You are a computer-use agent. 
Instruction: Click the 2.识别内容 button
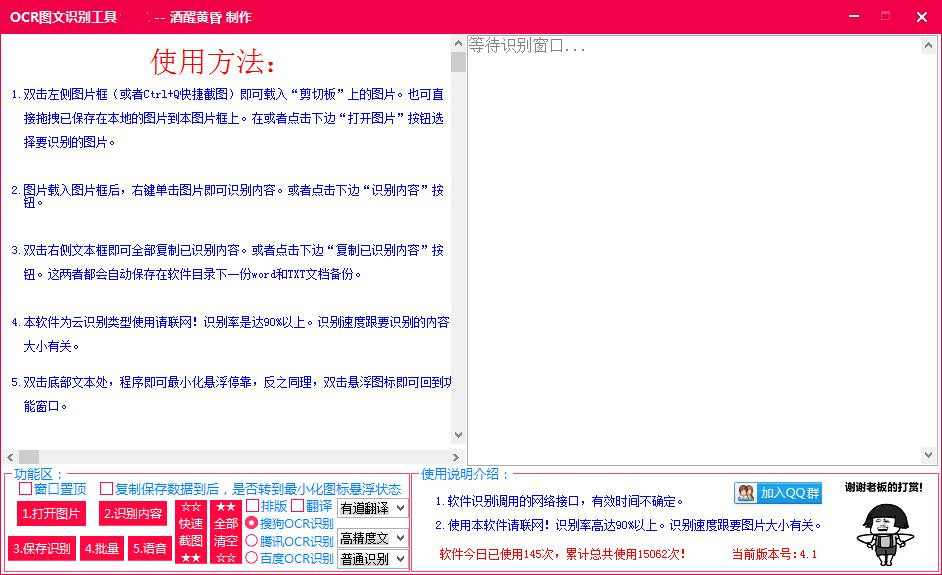pyautogui.click(x=133, y=514)
